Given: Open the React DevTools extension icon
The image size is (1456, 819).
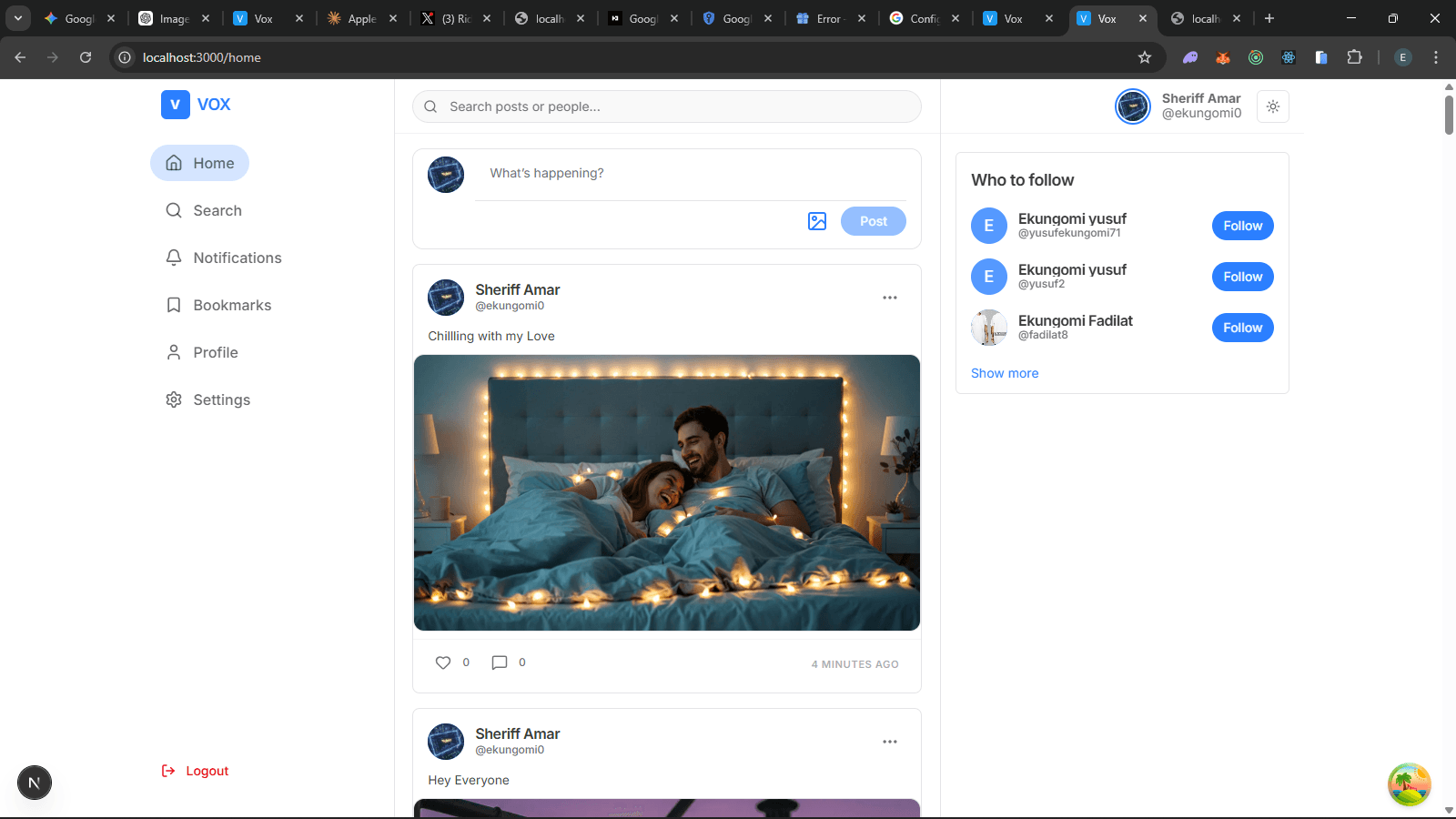Looking at the screenshot, I should coord(1289,57).
